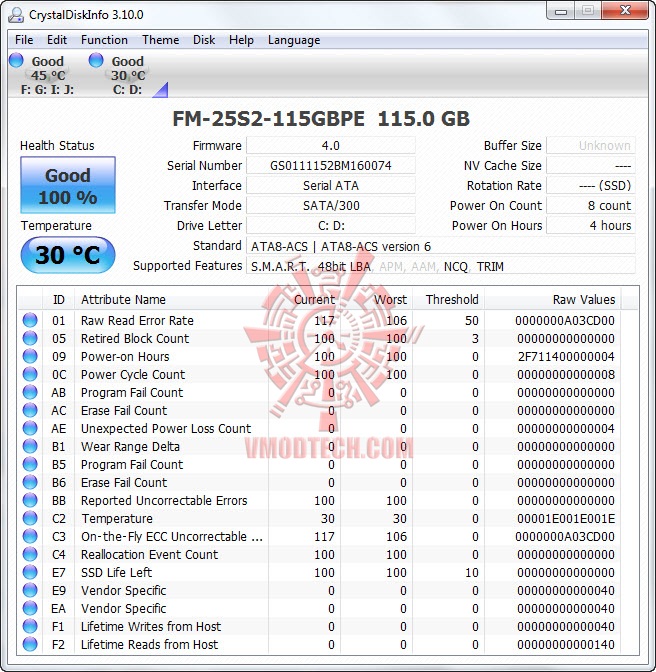Click the blue status orb for the 45 °C disk

16,60
